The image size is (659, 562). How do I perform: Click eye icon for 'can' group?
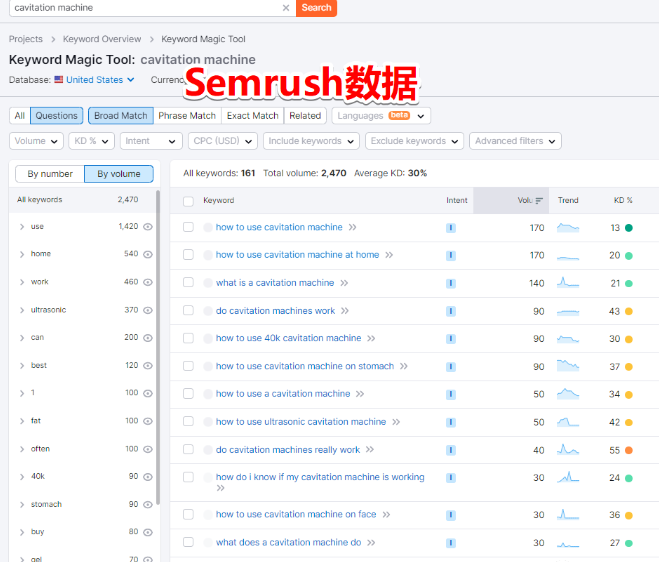point(148,338)
